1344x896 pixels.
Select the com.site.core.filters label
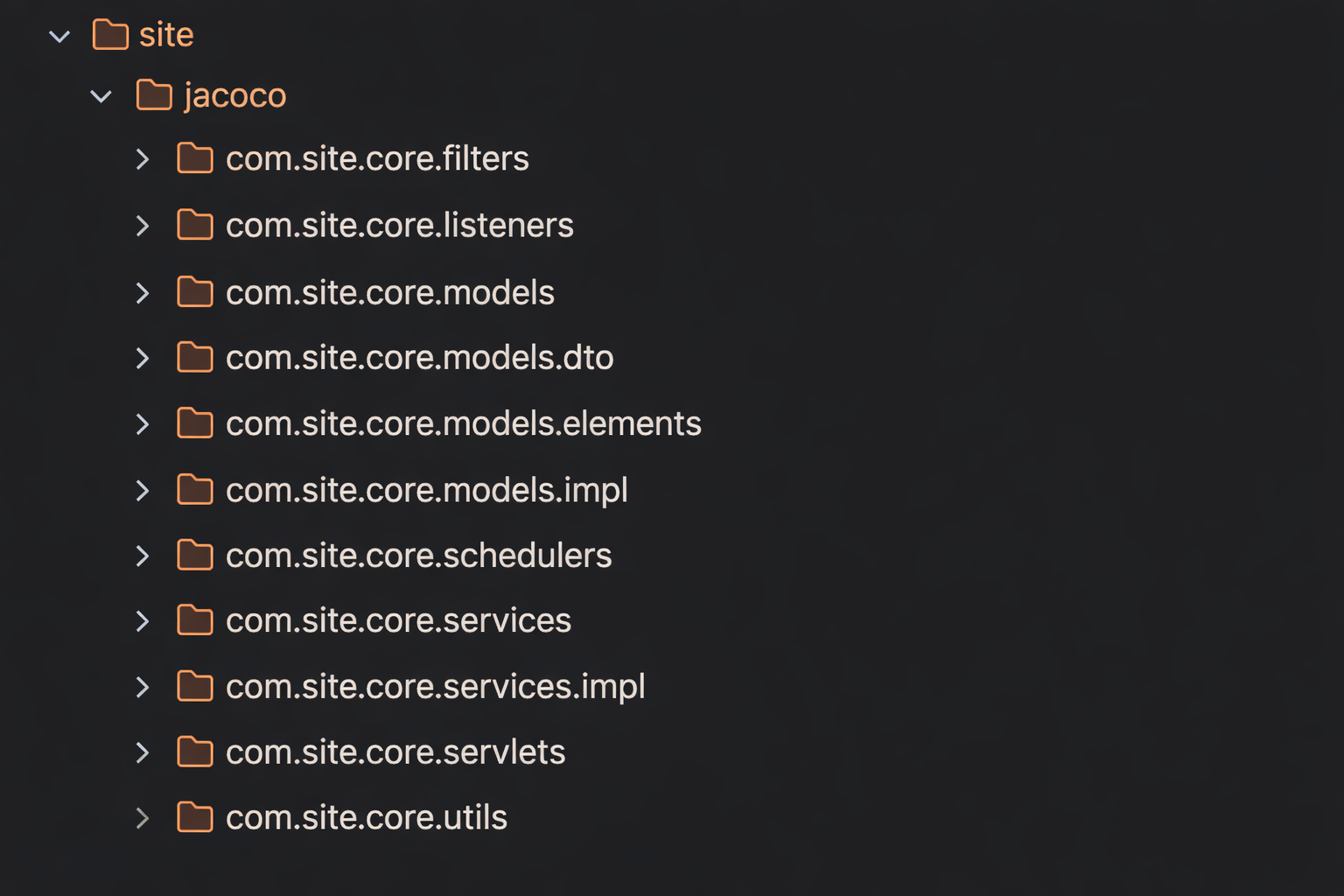pyautogui.click(x=377, y=159)
